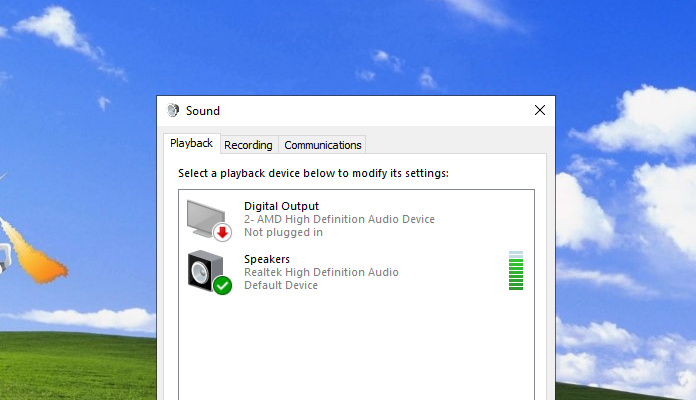Image resolution: width=696 pixels, height=400 pixels.
Task: Click the Speakers volume level meter
Action: pos(516,271)
